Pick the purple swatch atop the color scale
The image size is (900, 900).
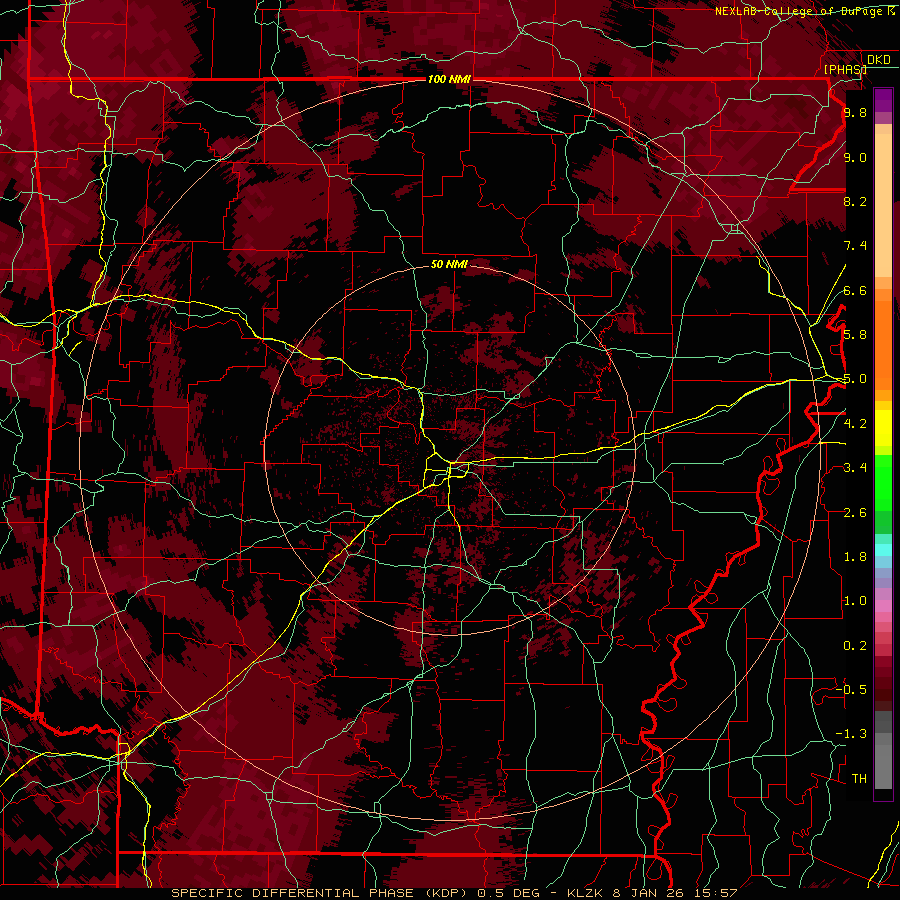[x=883, y=100]
